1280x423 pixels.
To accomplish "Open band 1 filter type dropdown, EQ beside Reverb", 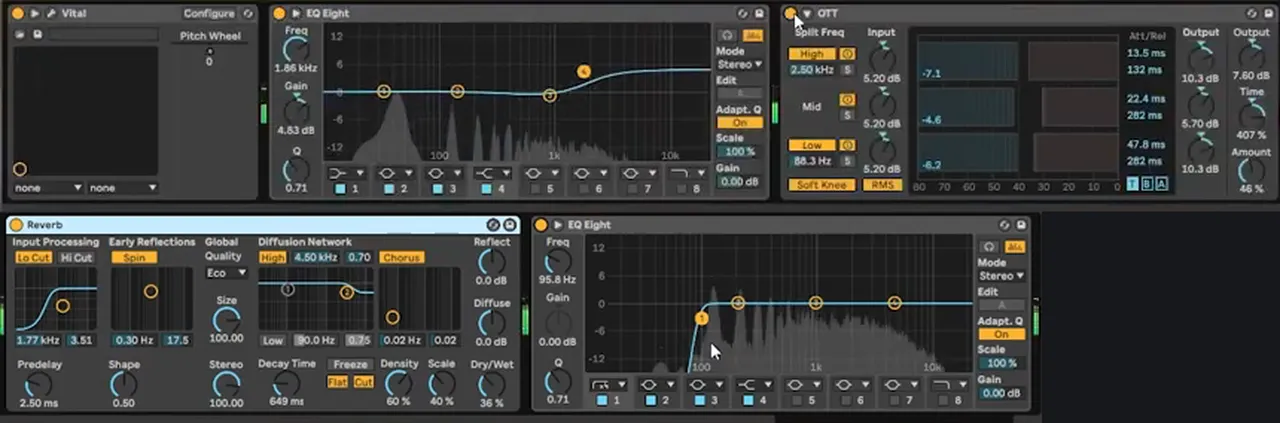I will 609,384.
